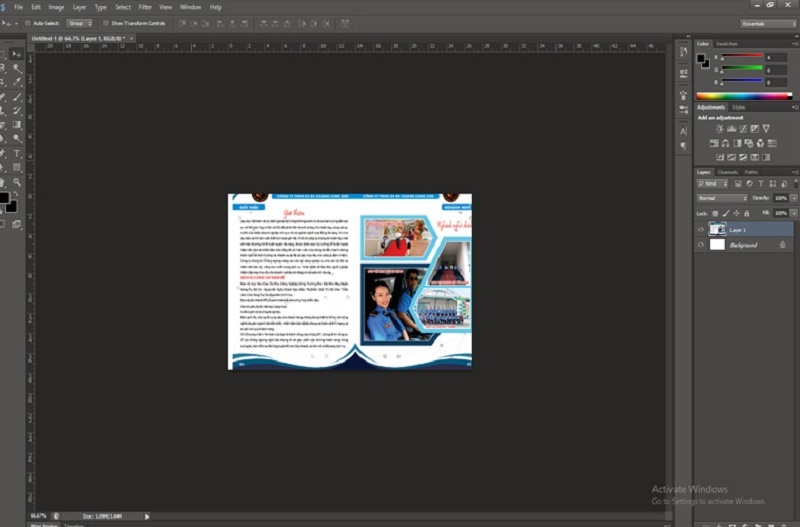Switch to the Paths tab
800x527 pixels.
click(x=751, y=172)
